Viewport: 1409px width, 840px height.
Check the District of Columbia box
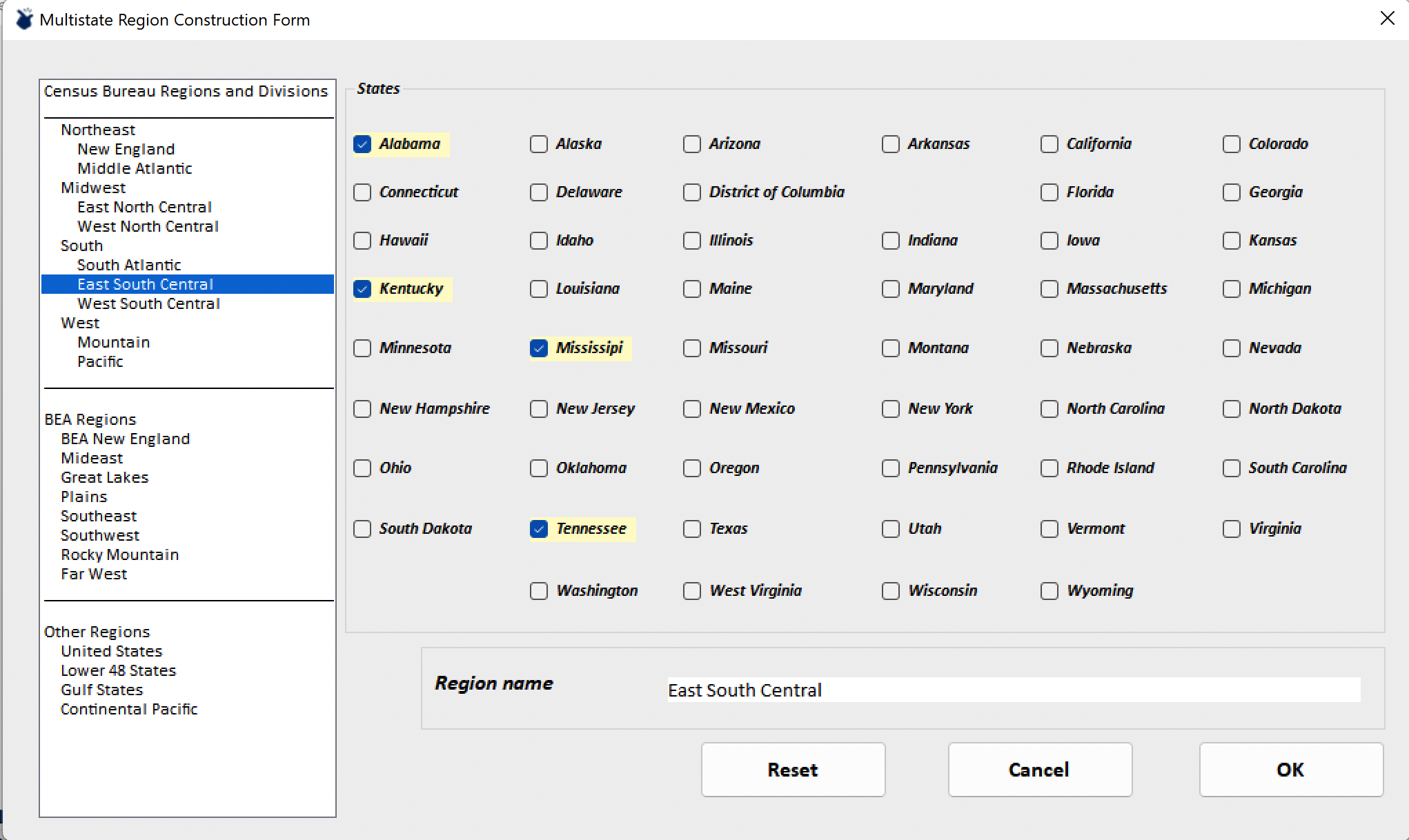coord(692,192)
